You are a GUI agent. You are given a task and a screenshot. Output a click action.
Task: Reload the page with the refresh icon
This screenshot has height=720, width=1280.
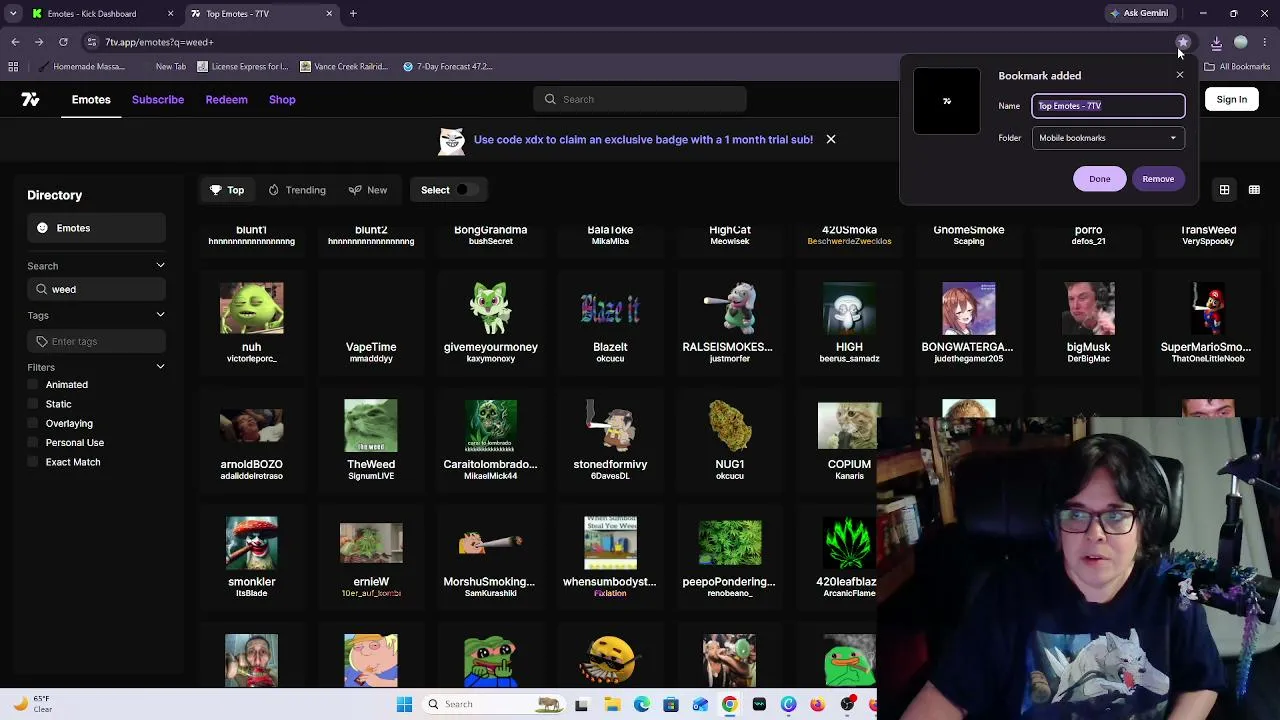click(x=63, y=42)
